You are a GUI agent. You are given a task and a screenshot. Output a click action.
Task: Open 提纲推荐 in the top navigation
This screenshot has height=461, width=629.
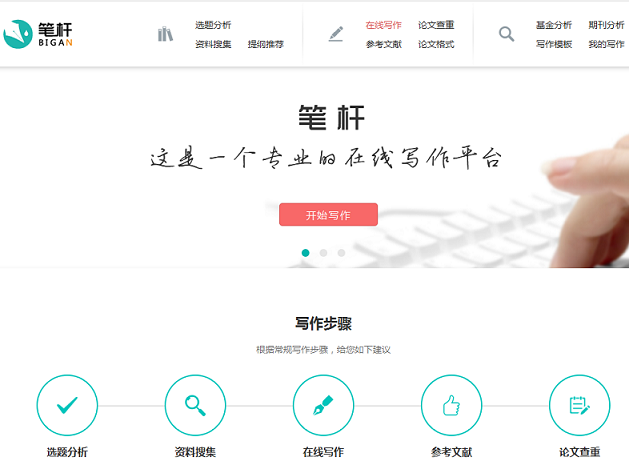(x=266, y=44)
